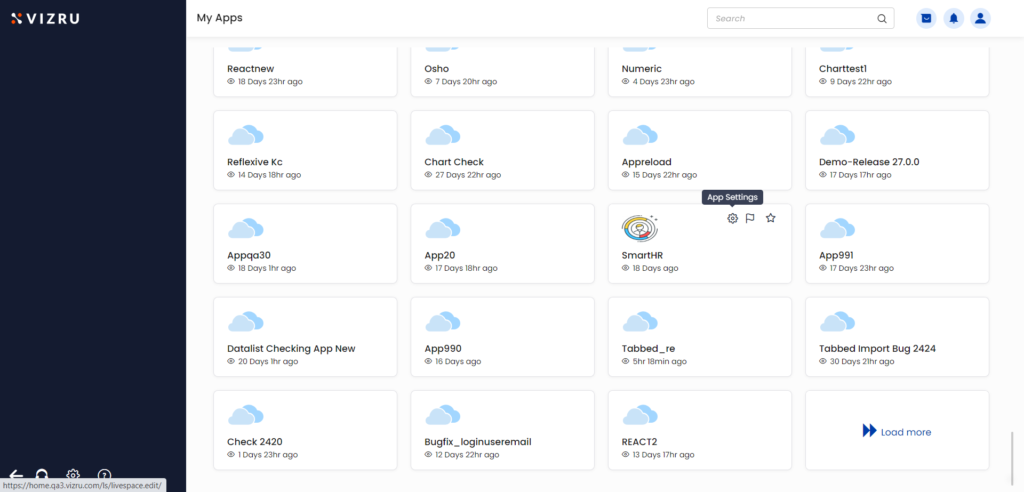Select the Reflexive Kc cloud icon
Screen dimensions: 1024x492
point(246,135)
